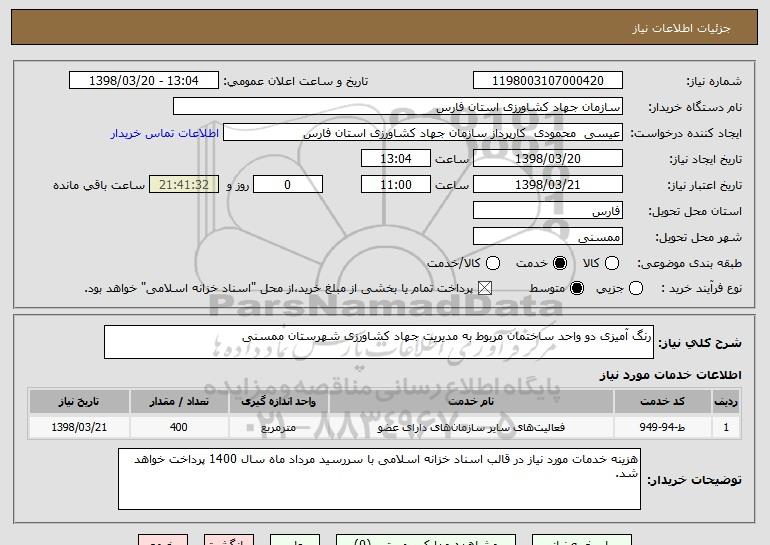This screenshot has width=770, height=545.
Task: Click the announcement datetime field 1398/03/20 - 13:04
Action: pos(144,81)
